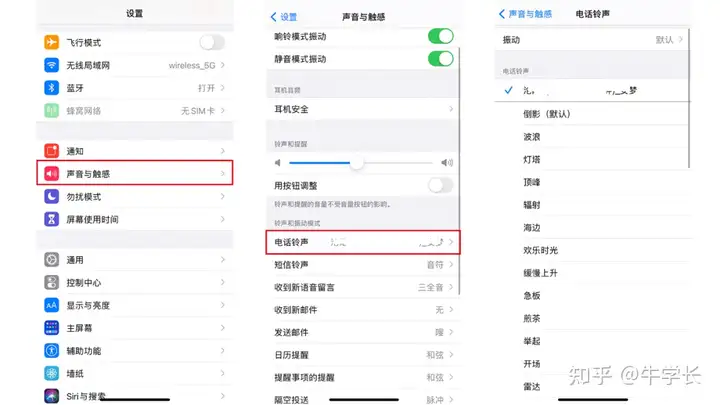Tap the Do Not Disturb (勿扰模式) moon icon
720x405 pixels.
(51, 196)
